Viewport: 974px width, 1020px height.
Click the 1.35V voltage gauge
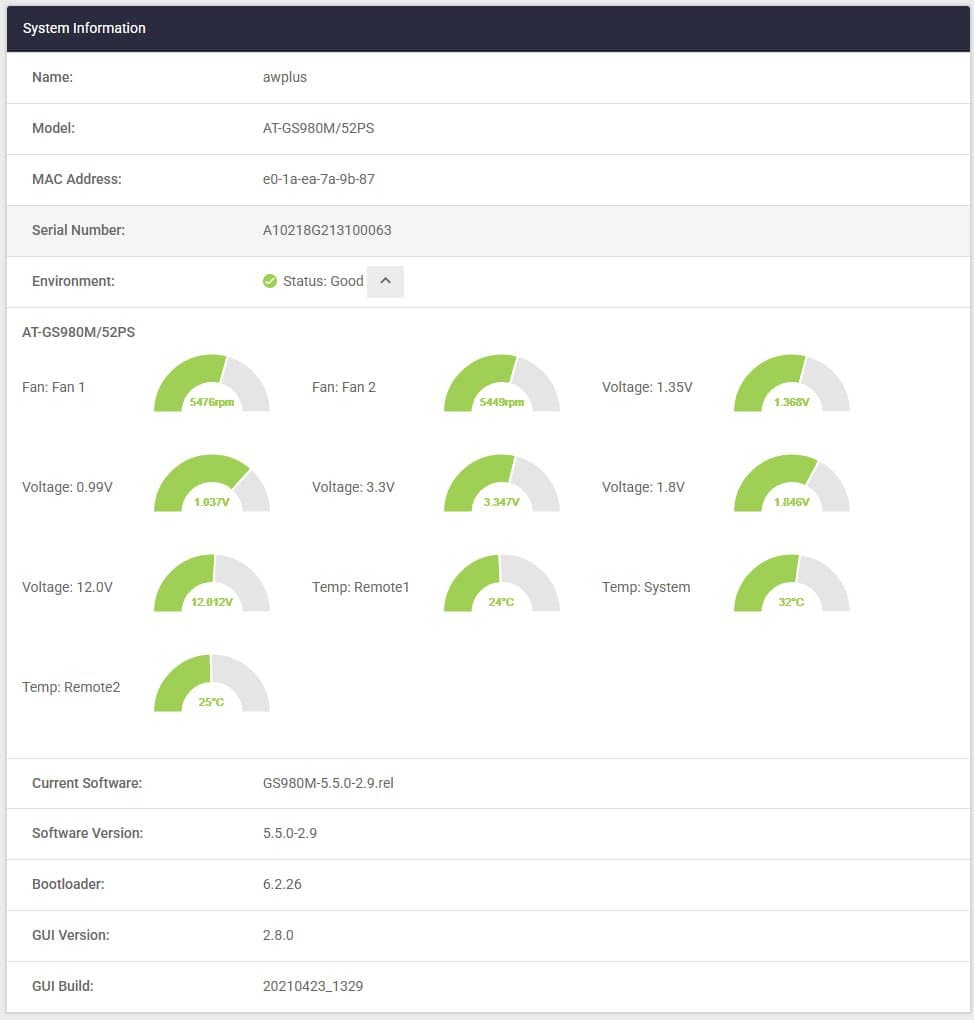pos(792,383)
